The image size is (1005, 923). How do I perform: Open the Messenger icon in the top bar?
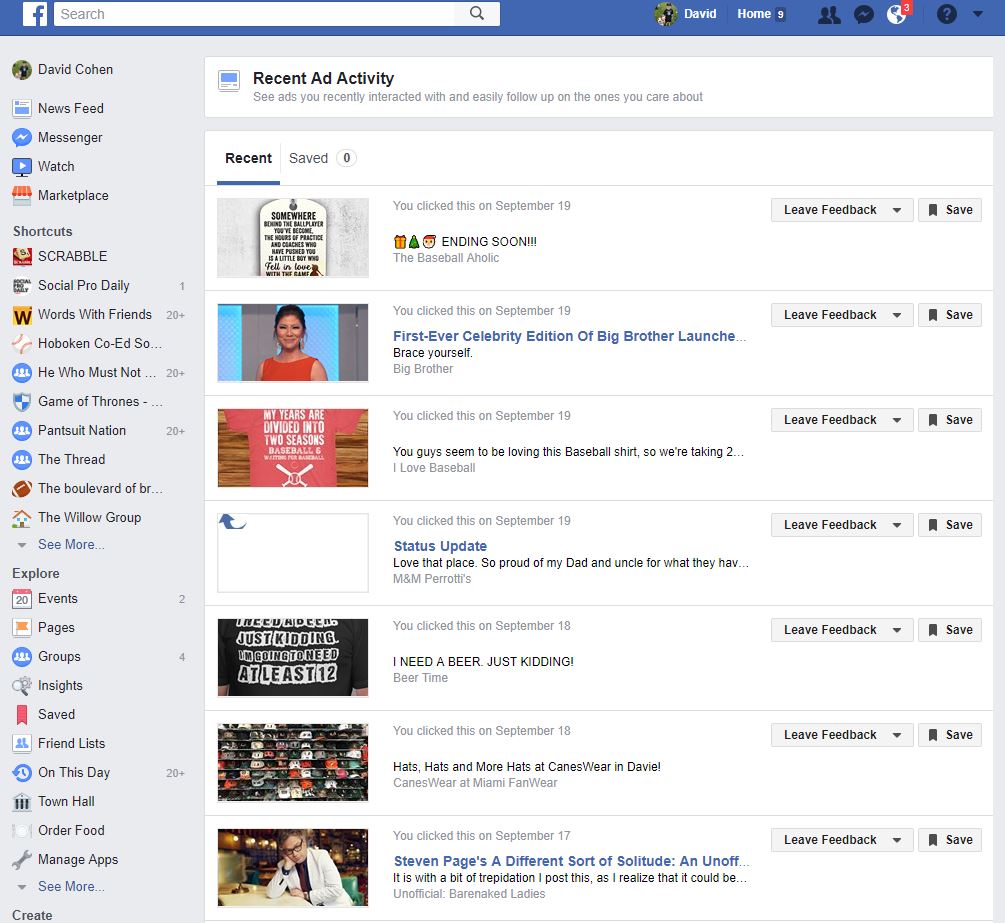coord(863,14)
